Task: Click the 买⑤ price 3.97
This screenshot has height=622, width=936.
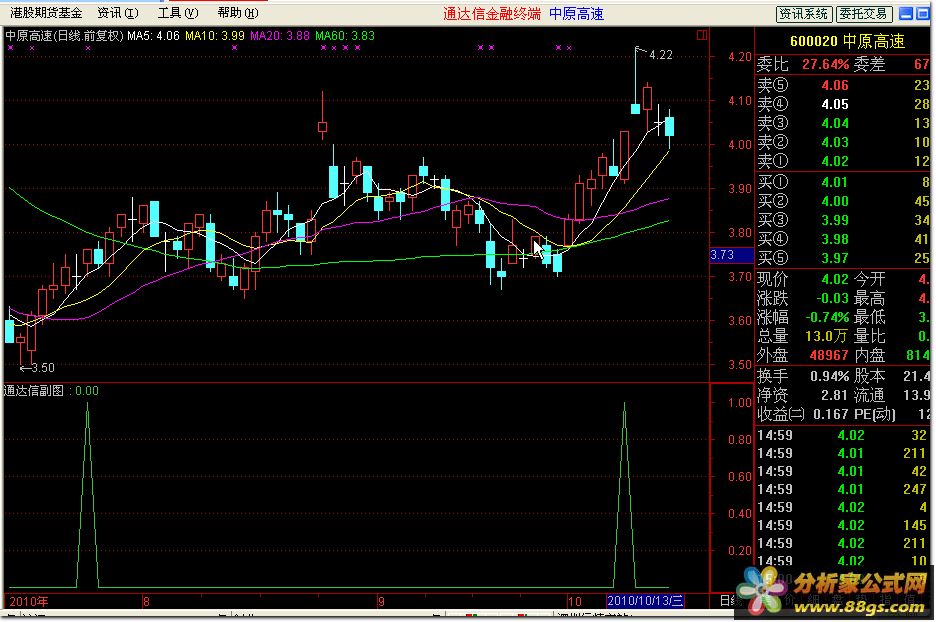Action: pos(835,258)
